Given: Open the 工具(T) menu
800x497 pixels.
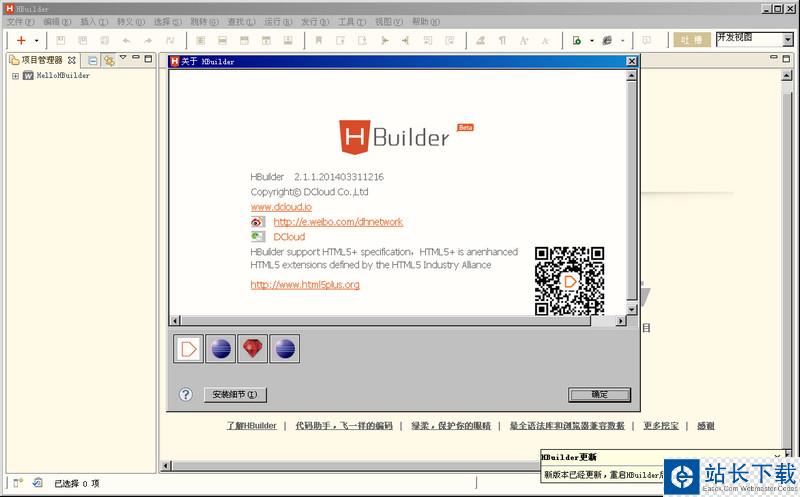Looking at the screenshot, I should (x=352, y=21).
